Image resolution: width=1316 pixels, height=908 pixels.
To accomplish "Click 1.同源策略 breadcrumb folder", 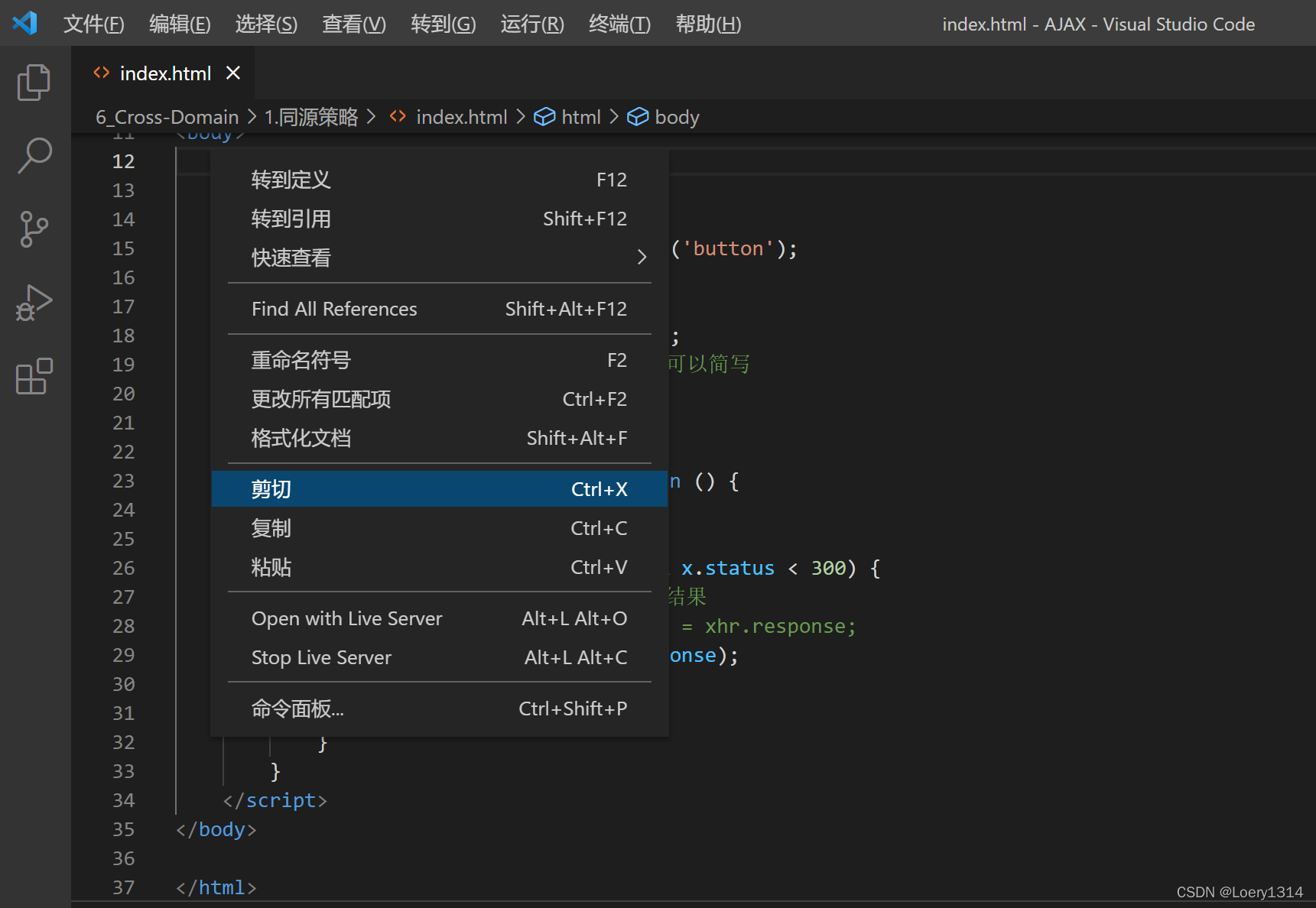I will [311, 117].
